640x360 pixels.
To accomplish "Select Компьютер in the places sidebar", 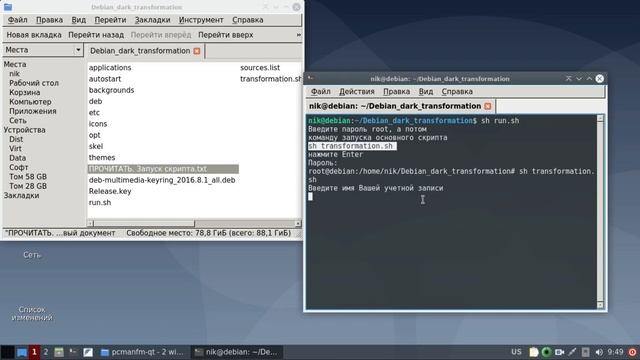I will (30, 102).
